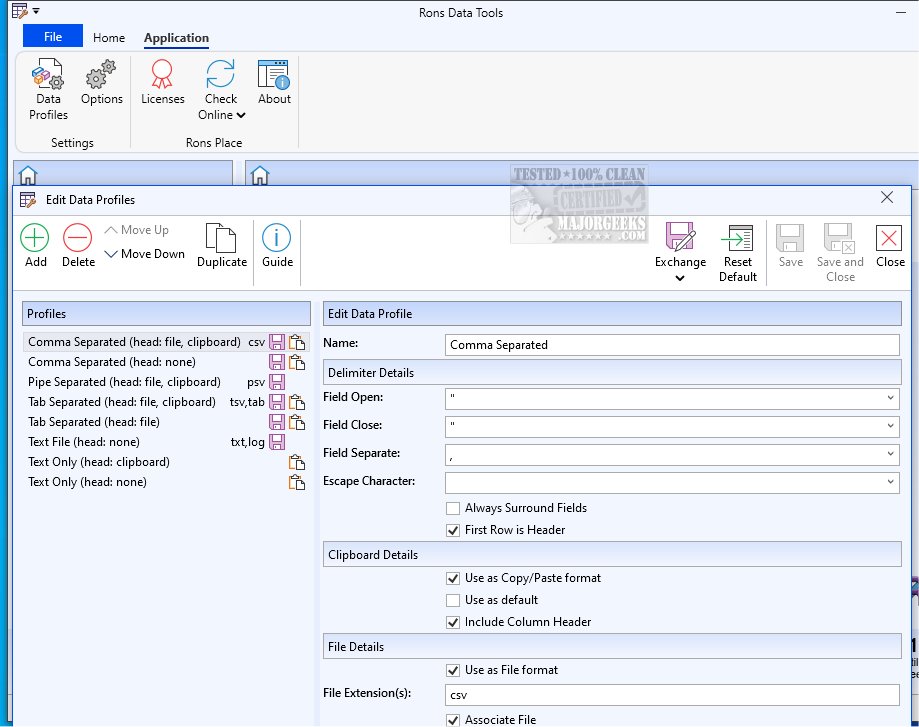
Task: Click clipboard icon on Tab Separated (head: file, clipboard)
Action: point(297,402)
